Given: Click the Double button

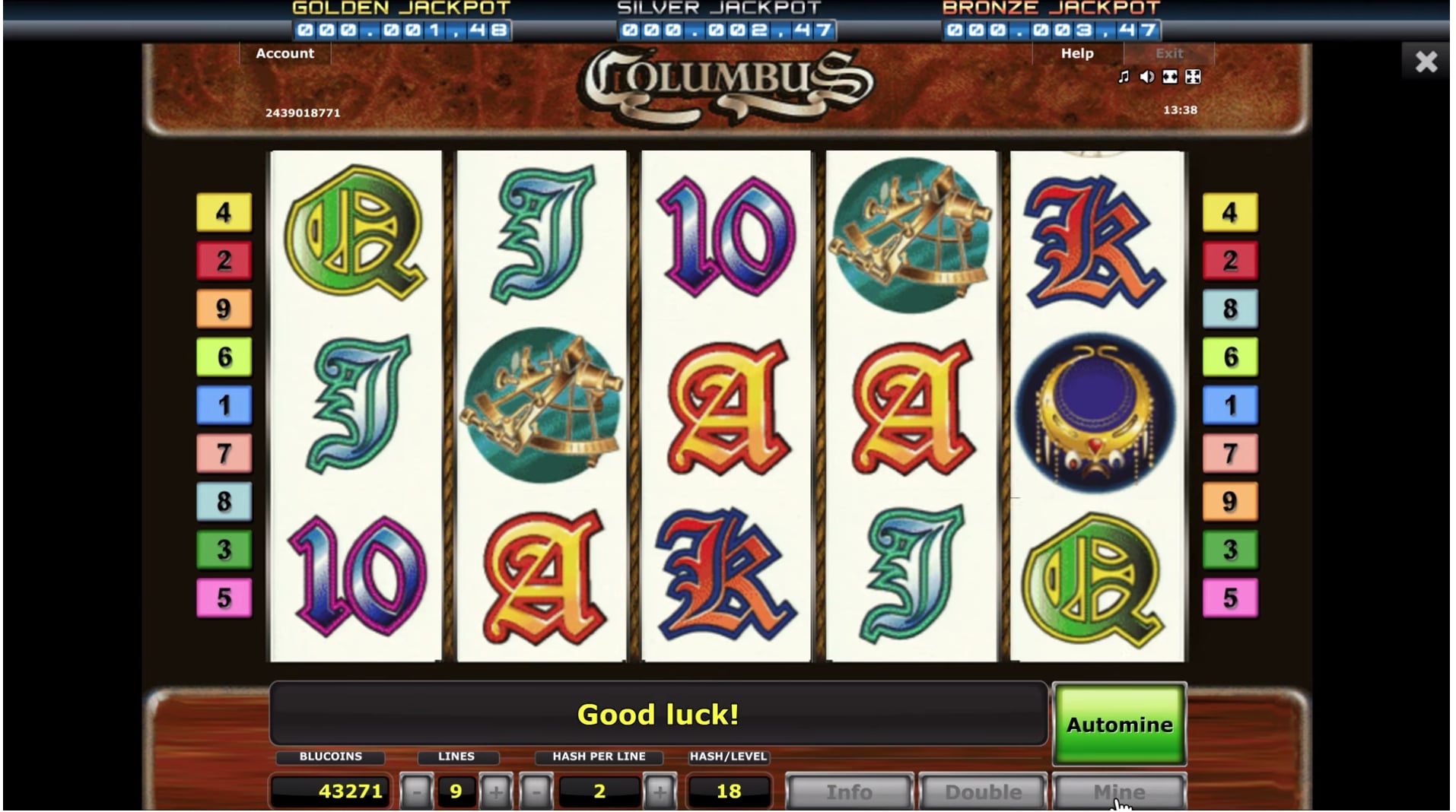Looking at the screenshot, I should pos(983,792).
